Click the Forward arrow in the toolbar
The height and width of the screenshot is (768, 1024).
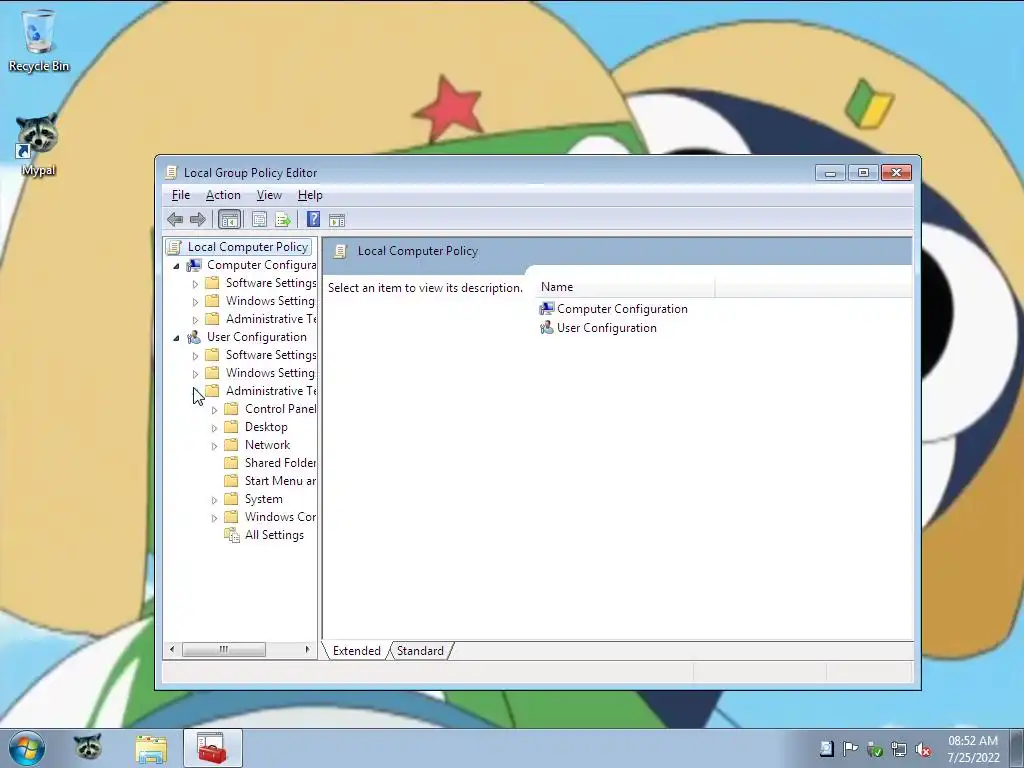(x=197, y=219)
